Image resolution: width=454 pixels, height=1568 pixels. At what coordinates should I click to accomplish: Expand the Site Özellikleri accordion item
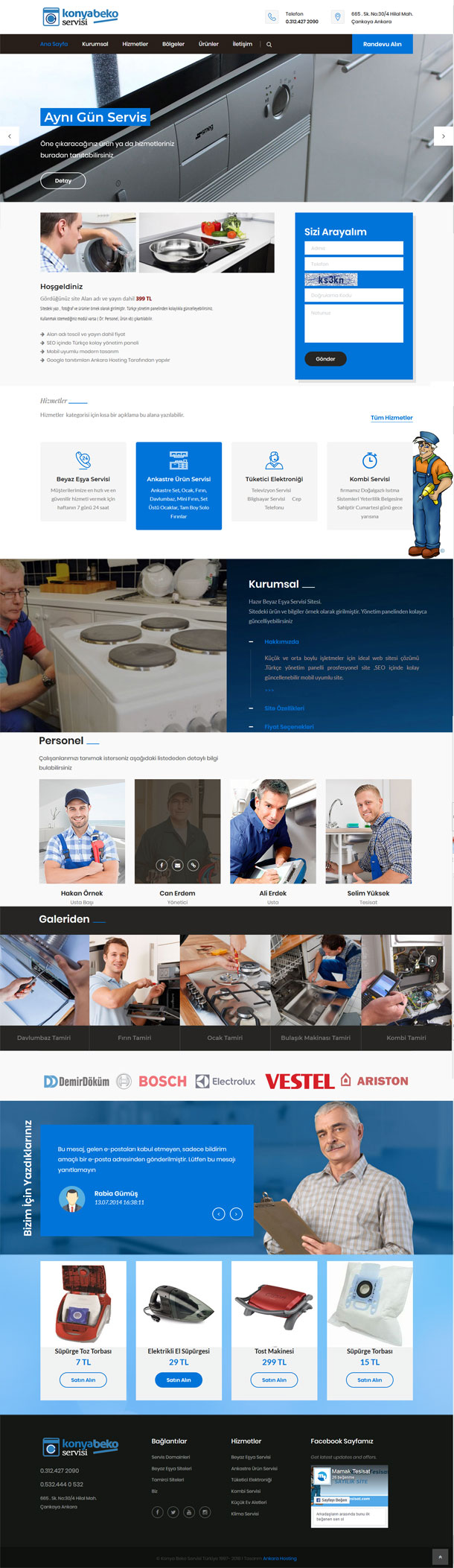[284, 708]
